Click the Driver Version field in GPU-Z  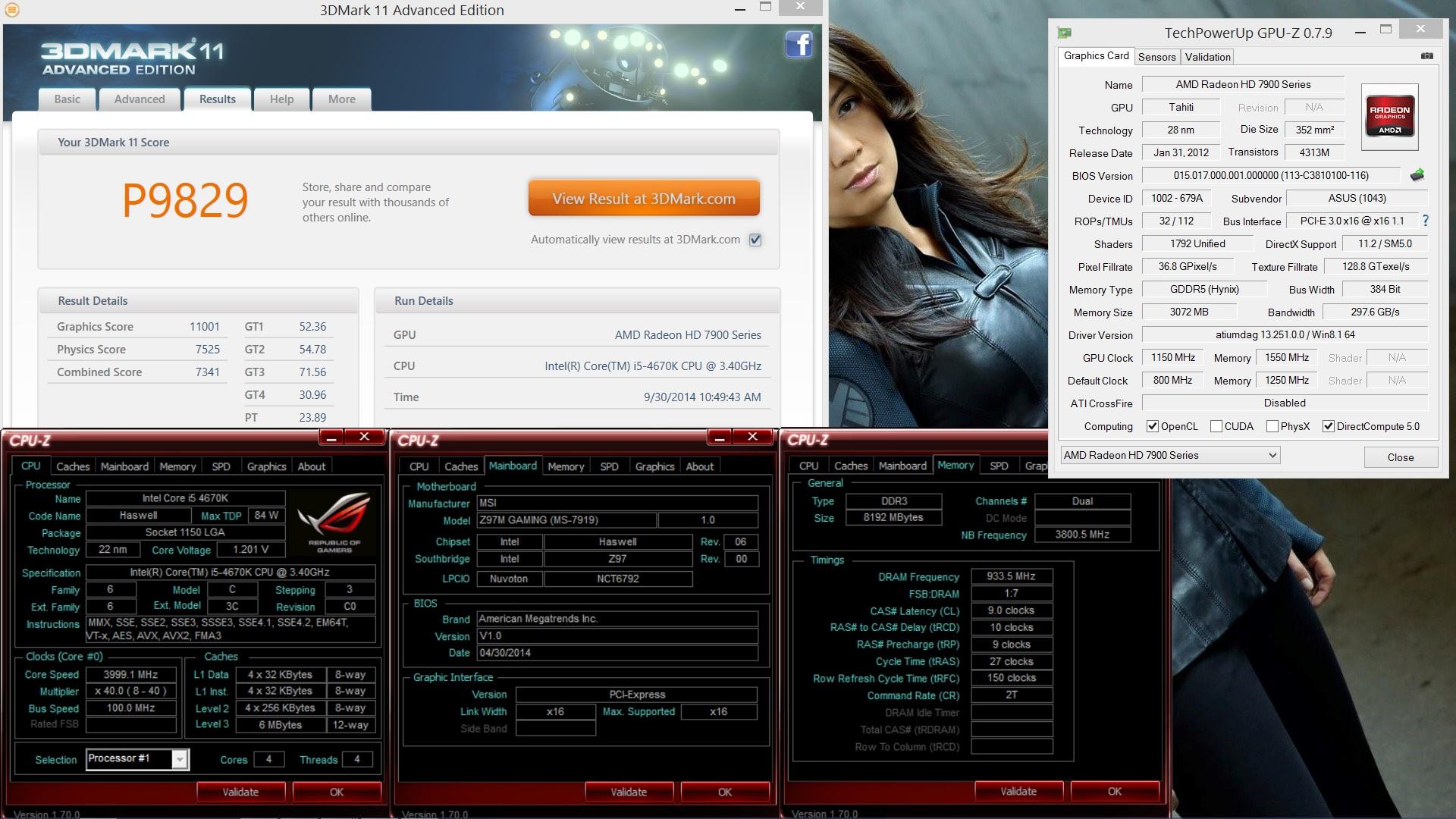pyautogui.click(x=1285, y=334)
